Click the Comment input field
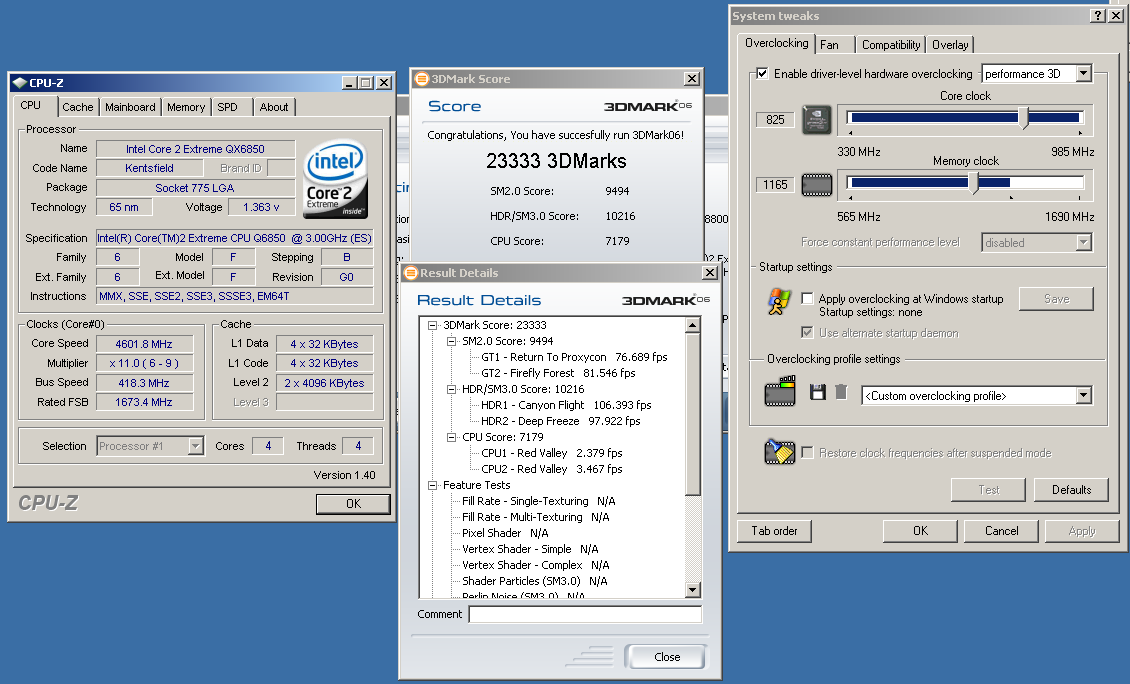 pyautogui.click(x=585, y=614)
